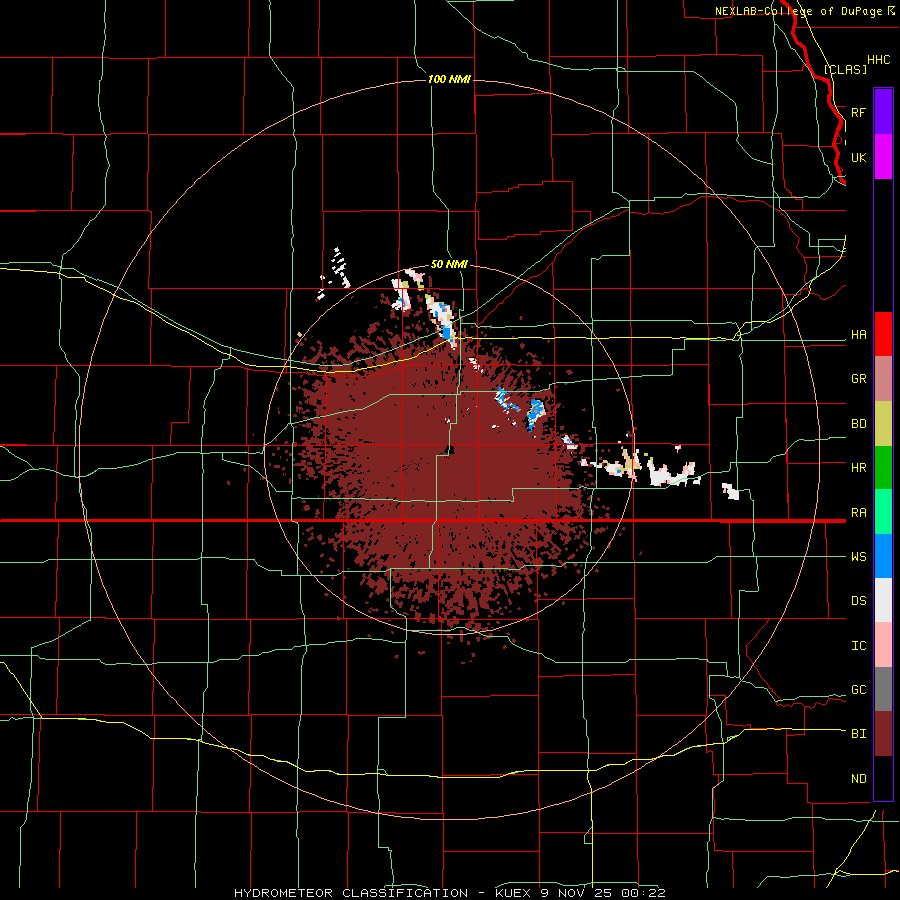This screenshot has width=900, height=900.
Task: Click the "WS" legend label
Action: (859, 557)
